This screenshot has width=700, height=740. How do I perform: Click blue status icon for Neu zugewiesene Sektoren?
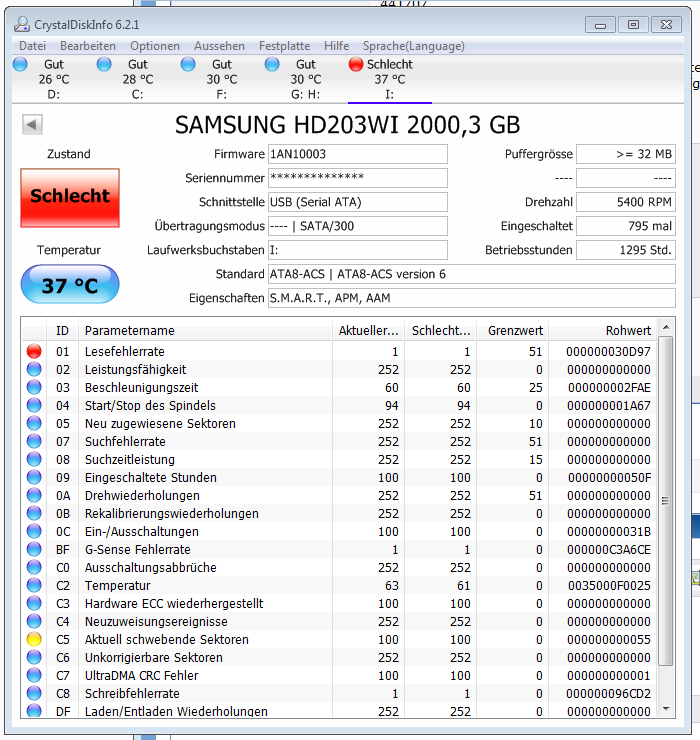coord(34,423)
